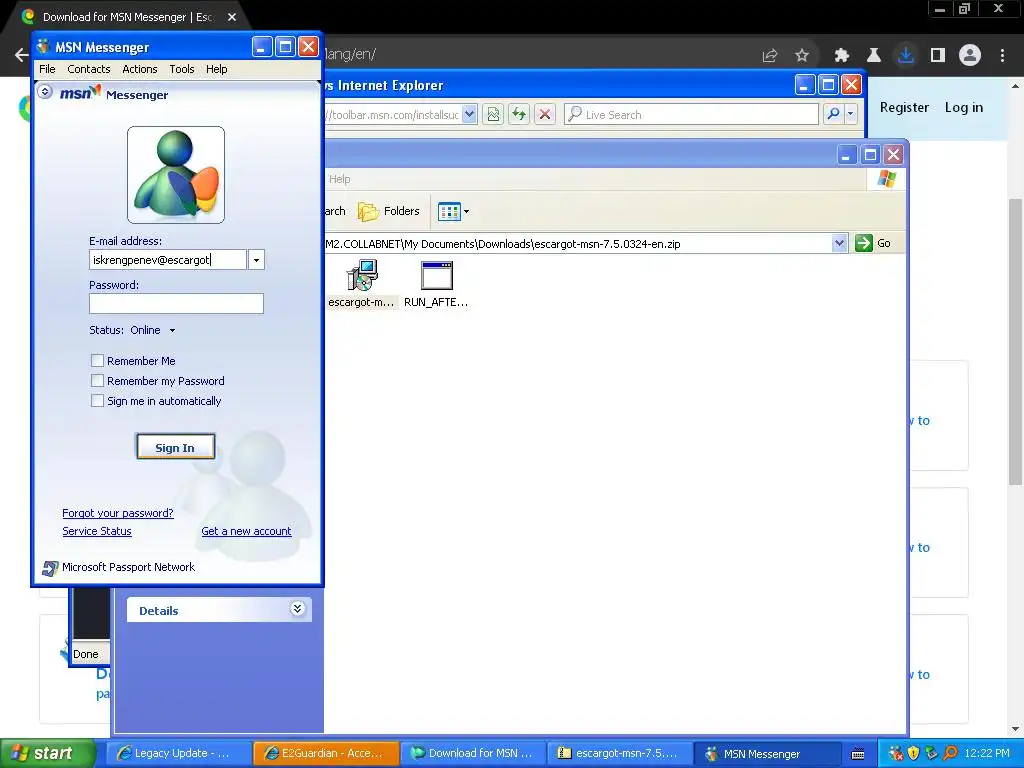Enable Sign me in automatically checkbox

(x=97, y=401)
